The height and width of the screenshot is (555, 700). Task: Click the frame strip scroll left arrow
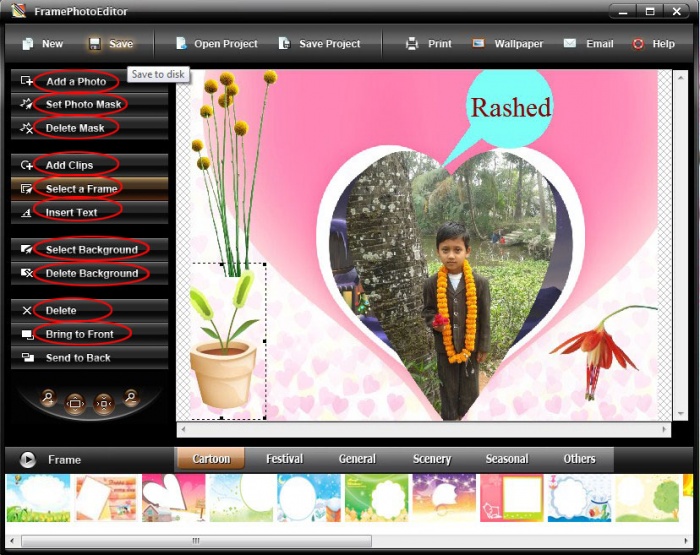[12, 541]
